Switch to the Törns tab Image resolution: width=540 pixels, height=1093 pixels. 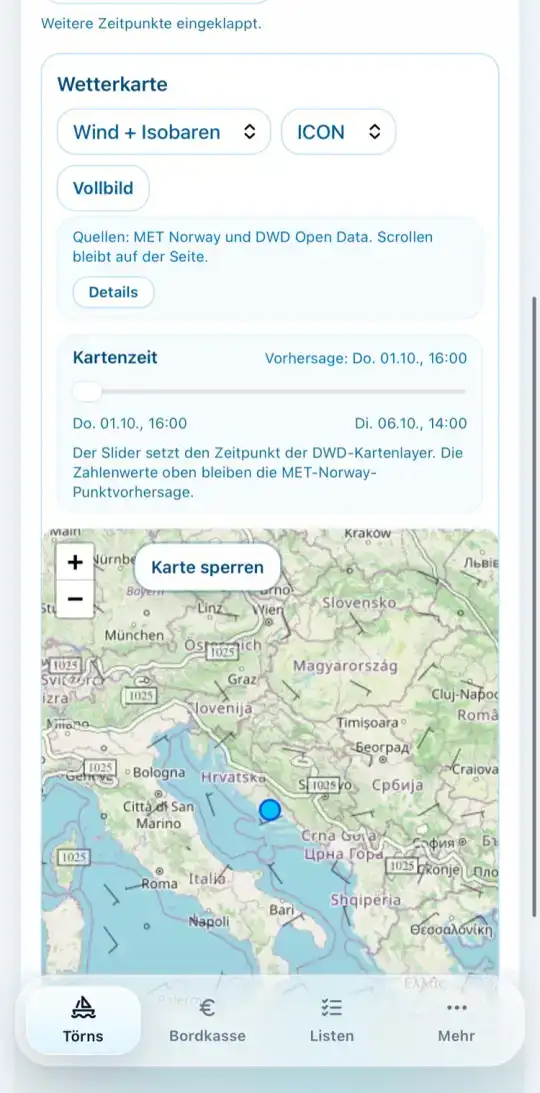click(x=83, y=1021)
